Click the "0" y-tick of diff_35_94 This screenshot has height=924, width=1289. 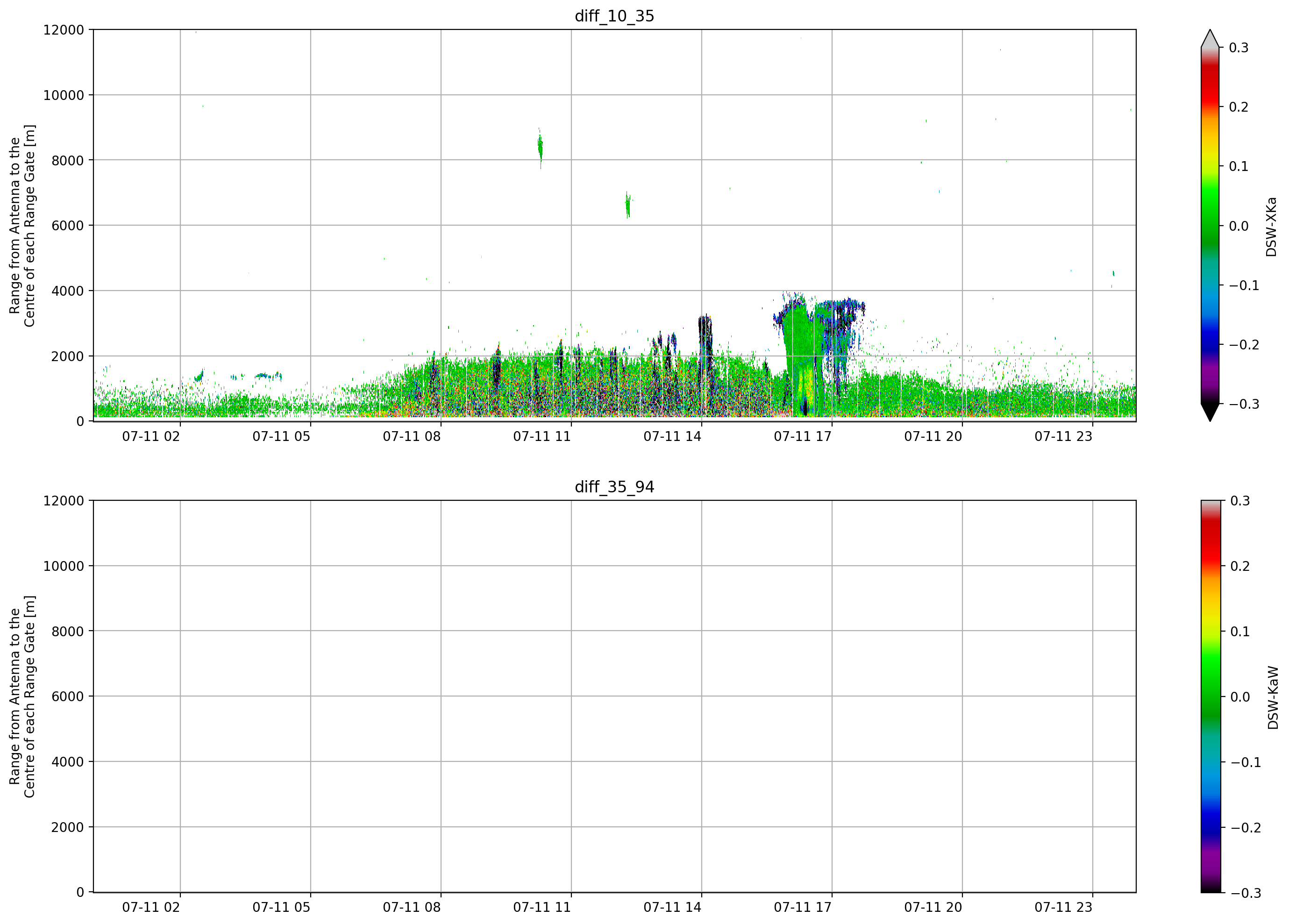(80, 892)
